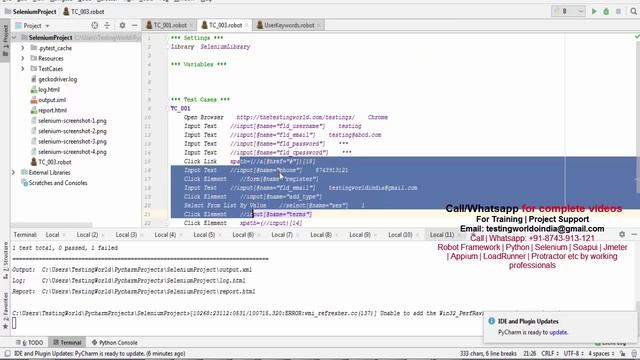Expand the TestCases folder
The width and height of the screenshot is (640, 360).
(x=23, y=69)
